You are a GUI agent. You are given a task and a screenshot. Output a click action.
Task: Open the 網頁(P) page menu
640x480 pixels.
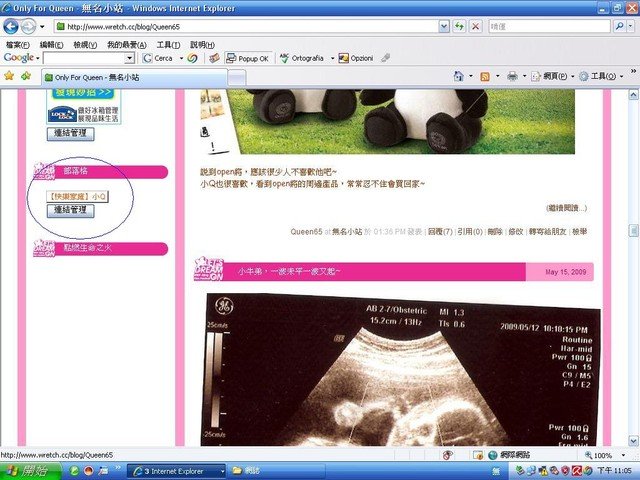click(x=553, y=76)
